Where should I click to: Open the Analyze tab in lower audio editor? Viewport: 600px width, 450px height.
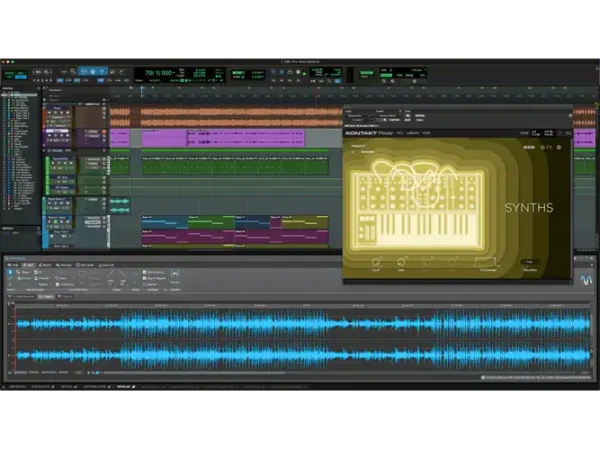click(x=107, y=265)
